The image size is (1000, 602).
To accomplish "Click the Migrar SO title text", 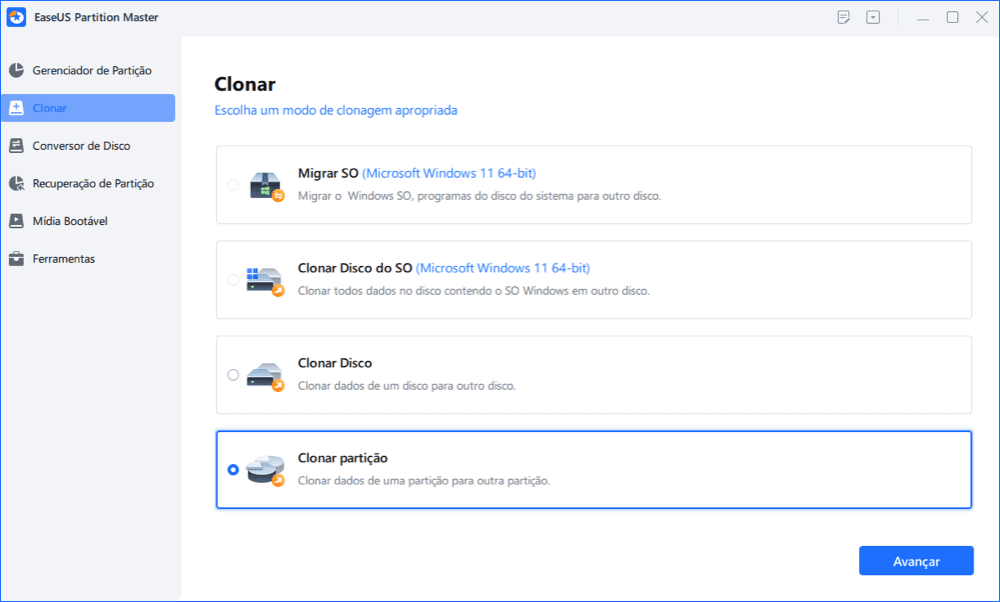I will click(x=328, y=173).
